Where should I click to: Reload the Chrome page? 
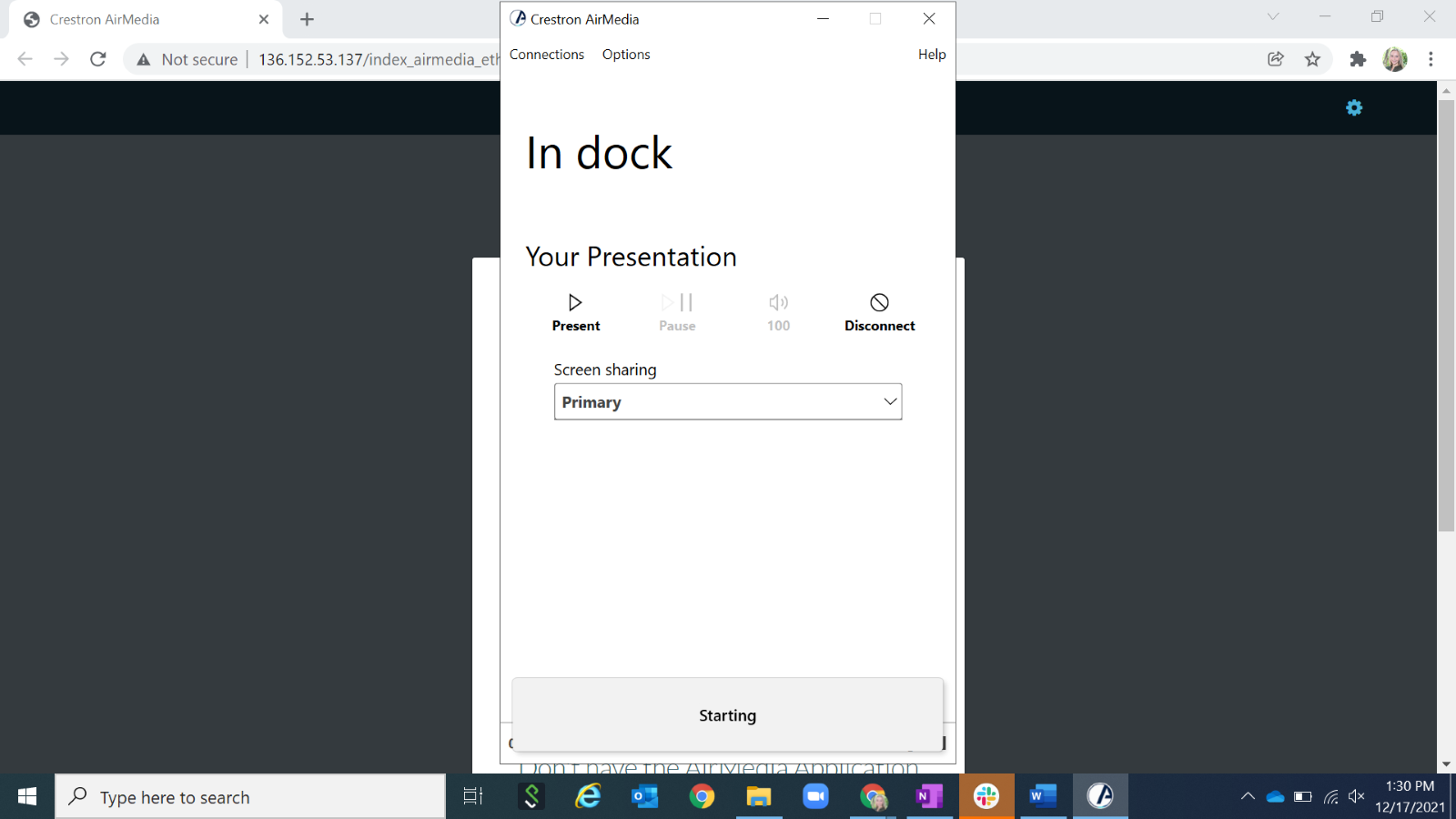(98, 59)
